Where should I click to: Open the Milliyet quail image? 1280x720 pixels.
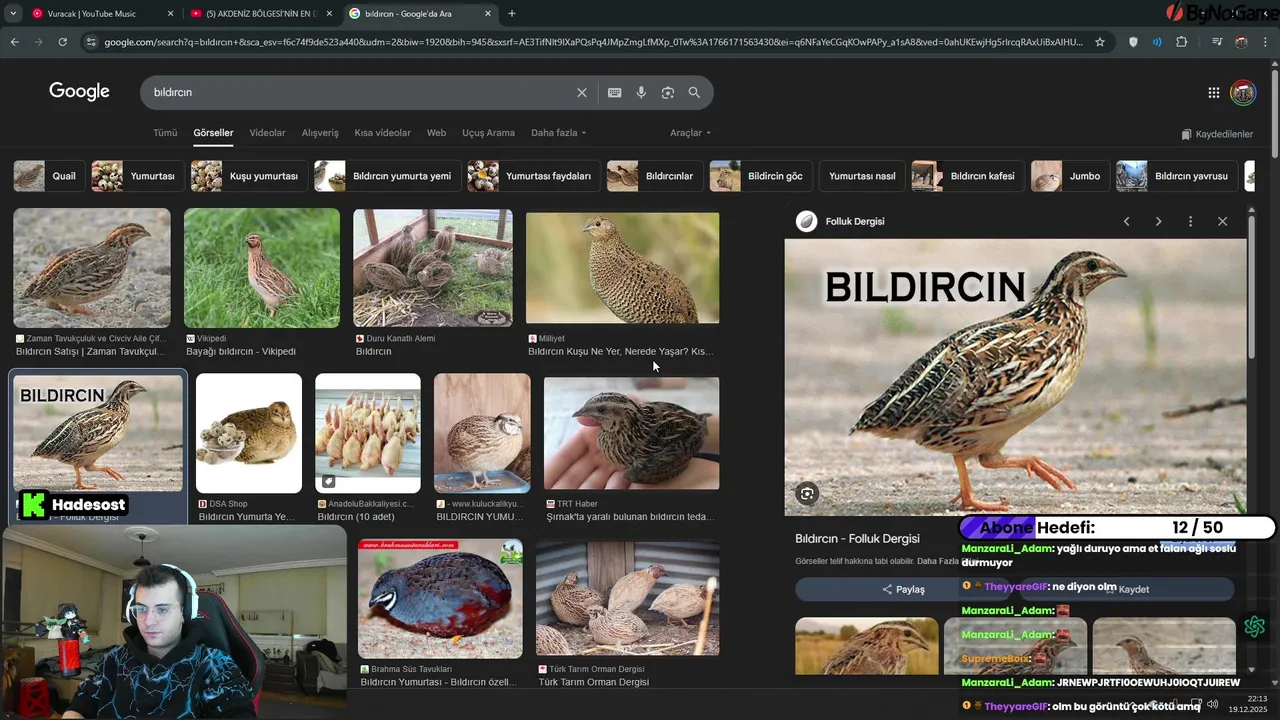622,268
